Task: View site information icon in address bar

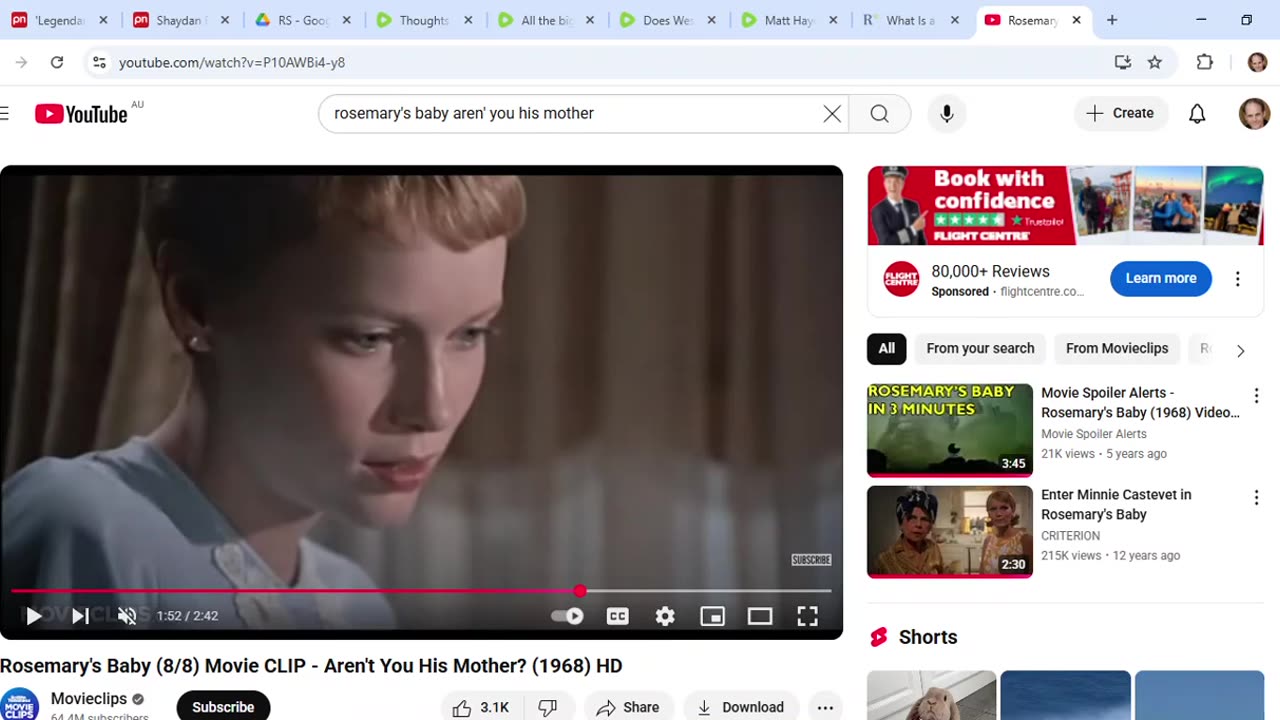Action: (x=99, y=62)
